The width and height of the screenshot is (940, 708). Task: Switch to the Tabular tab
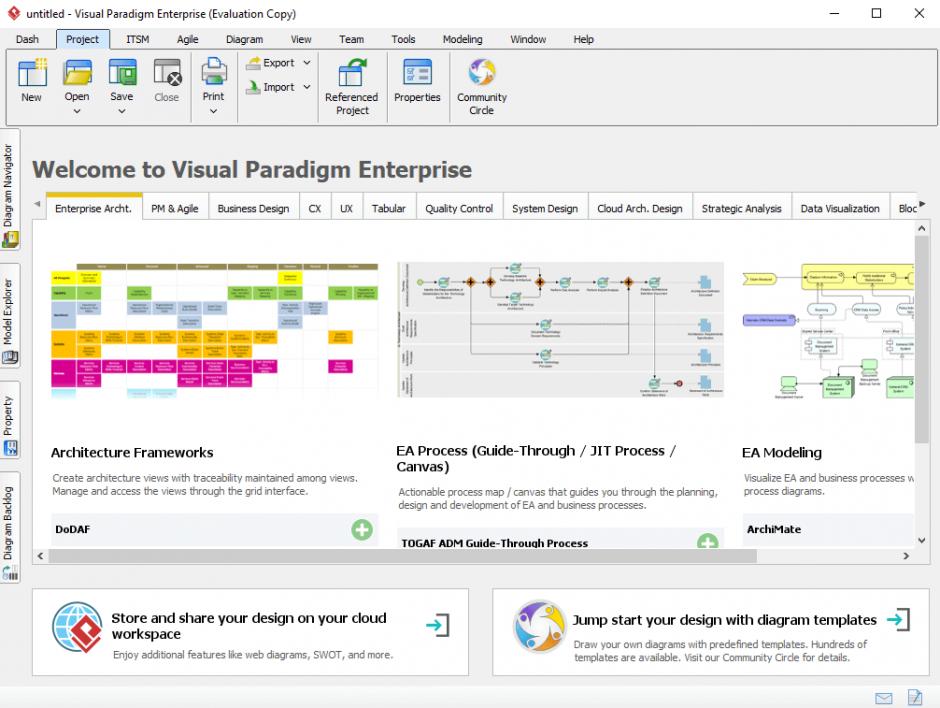click(388, 209)
